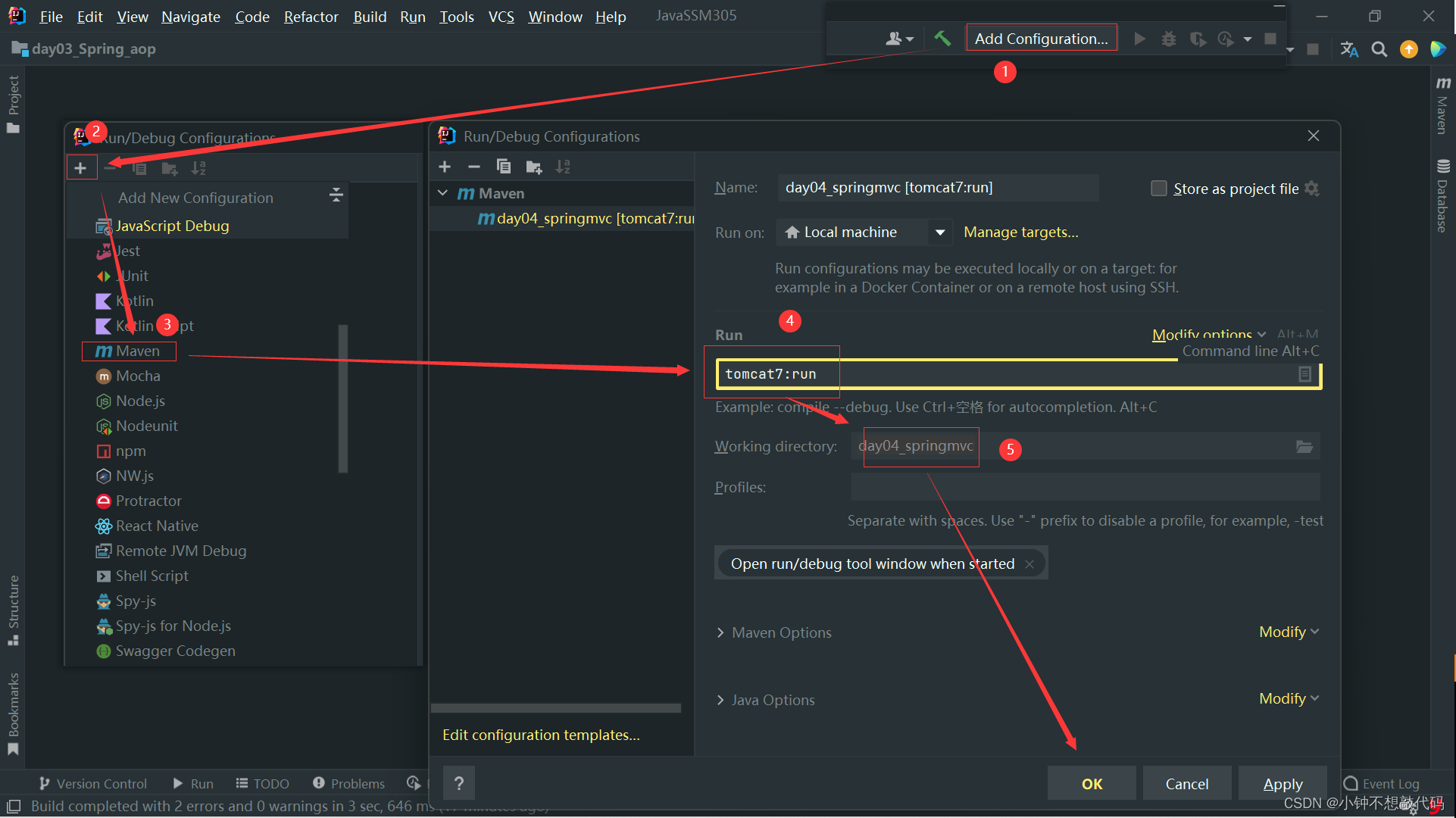
Task: Open the Manage targets link
Action: tap(1020, 233)
